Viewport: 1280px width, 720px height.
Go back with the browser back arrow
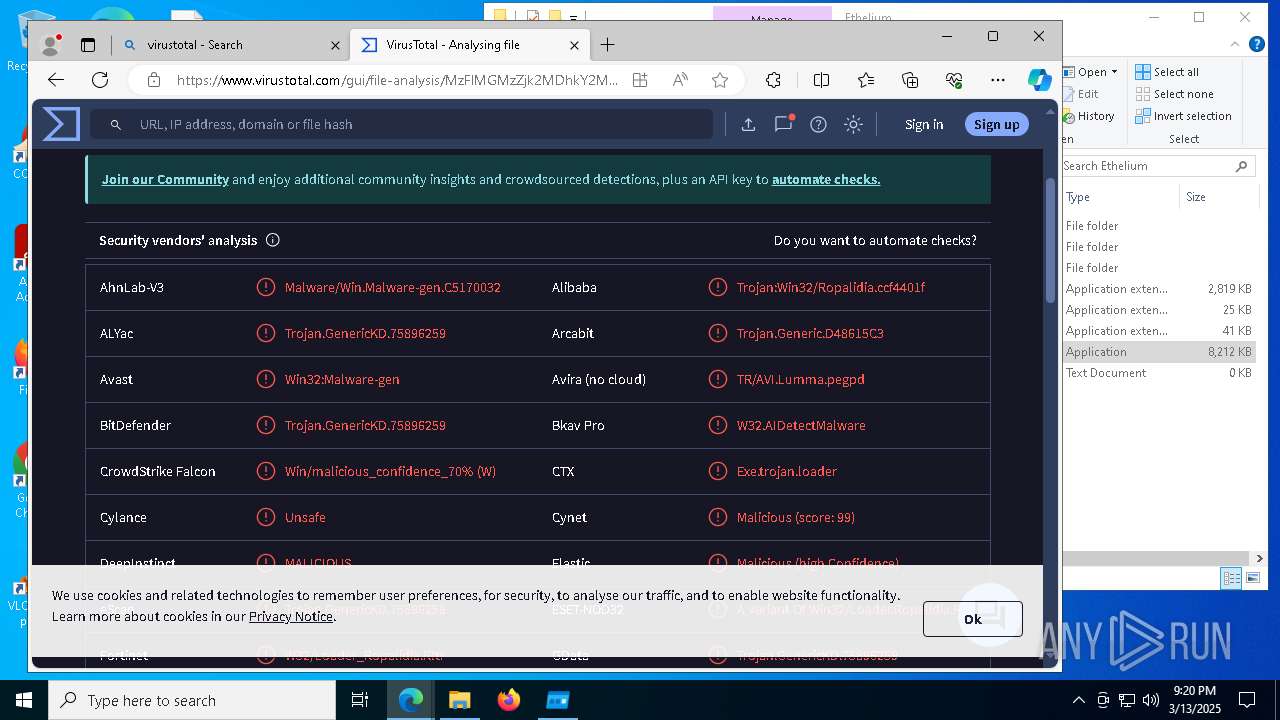[x=56, y=80]
